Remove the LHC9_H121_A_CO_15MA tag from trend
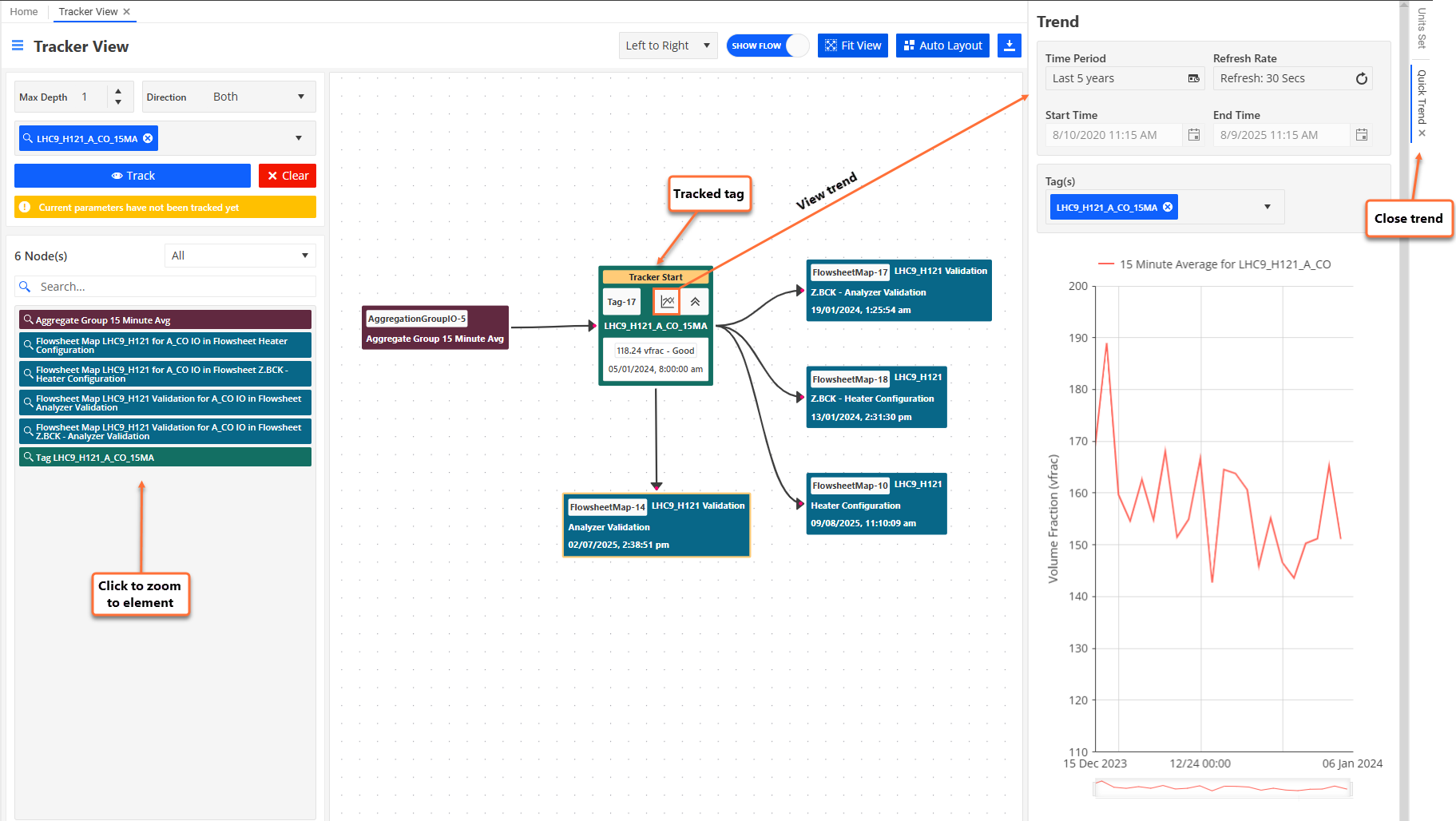Viewport: 1456px width, 821px height. [1168, 208]
